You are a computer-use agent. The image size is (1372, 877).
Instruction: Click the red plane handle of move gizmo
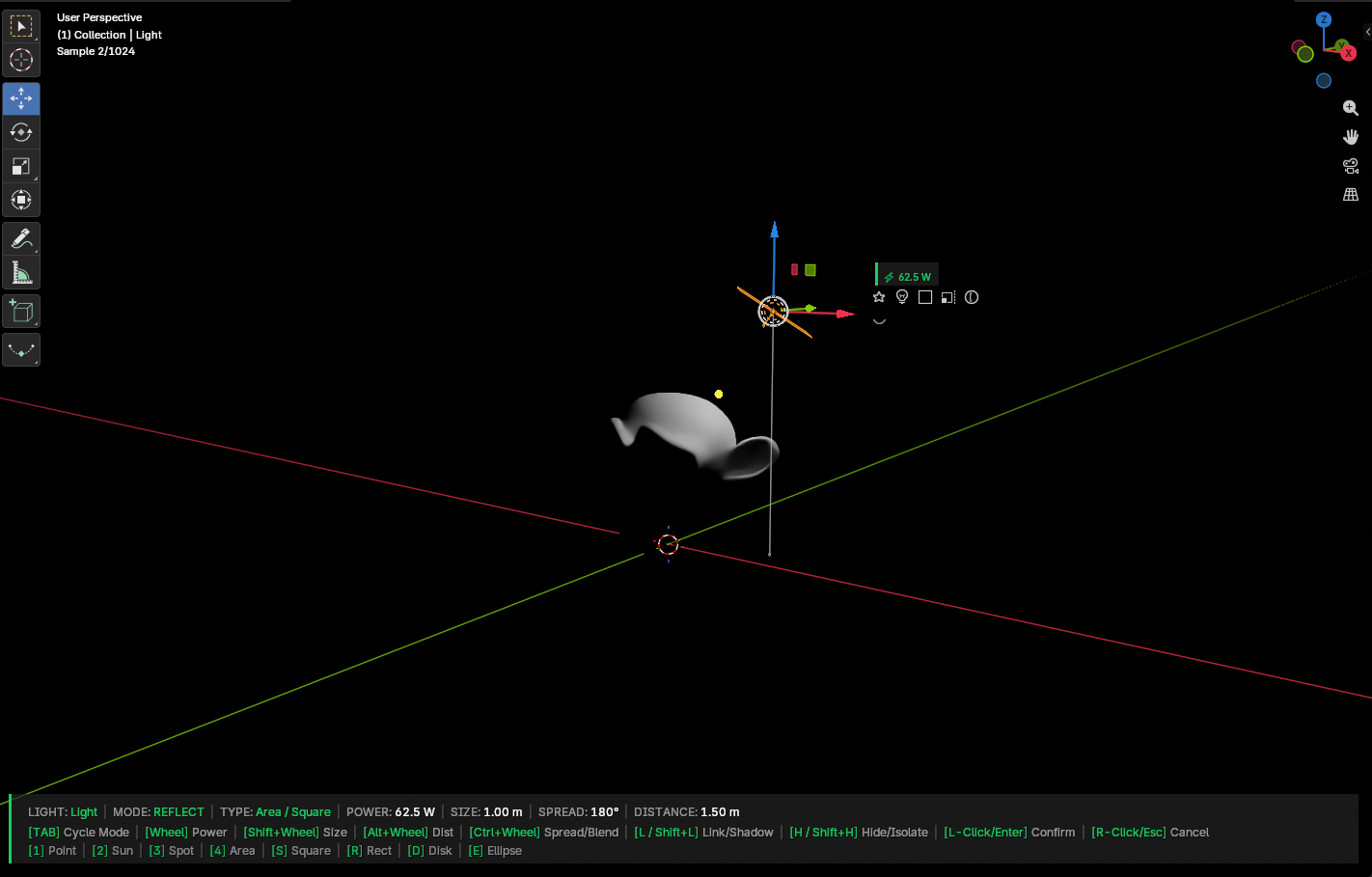(x=795, y=270)
